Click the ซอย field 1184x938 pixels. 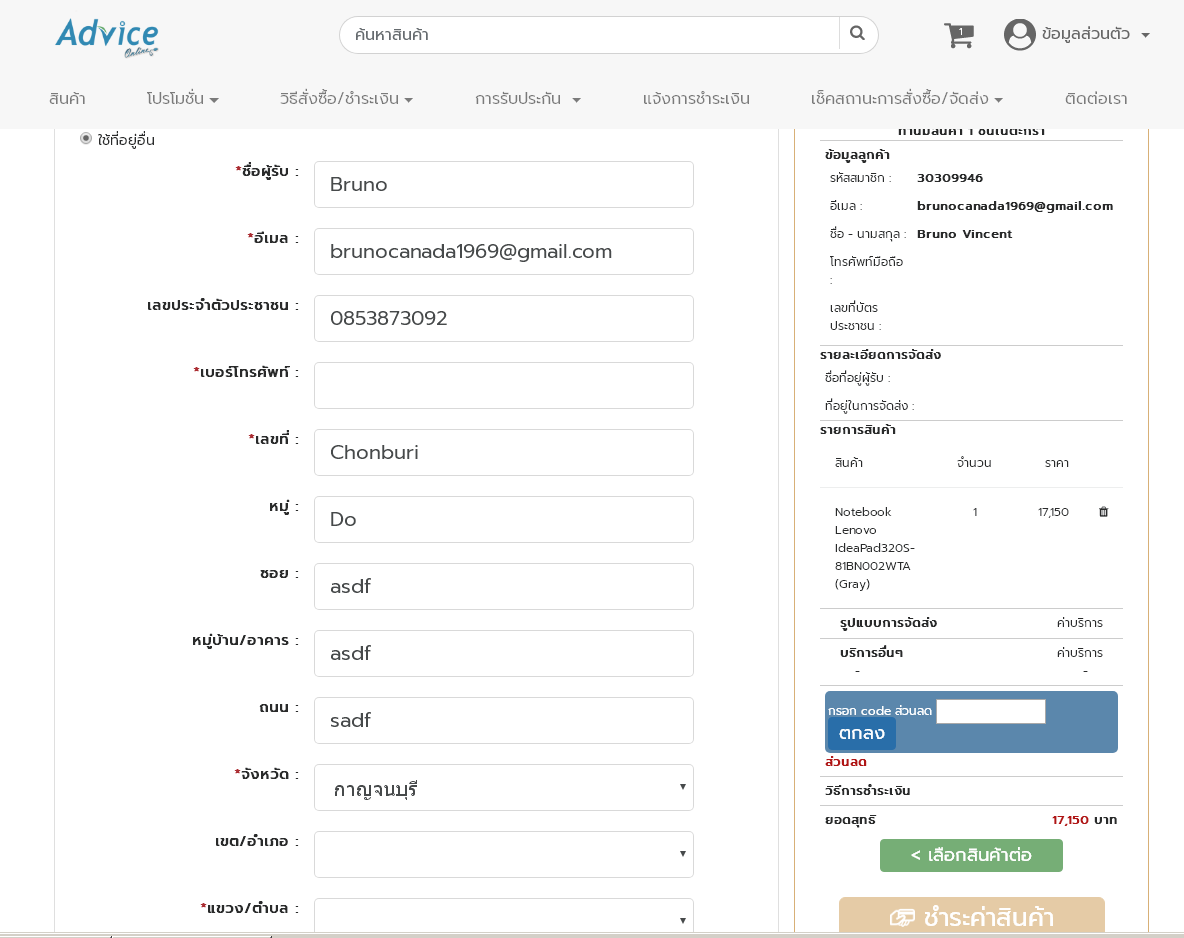(504, 586)
